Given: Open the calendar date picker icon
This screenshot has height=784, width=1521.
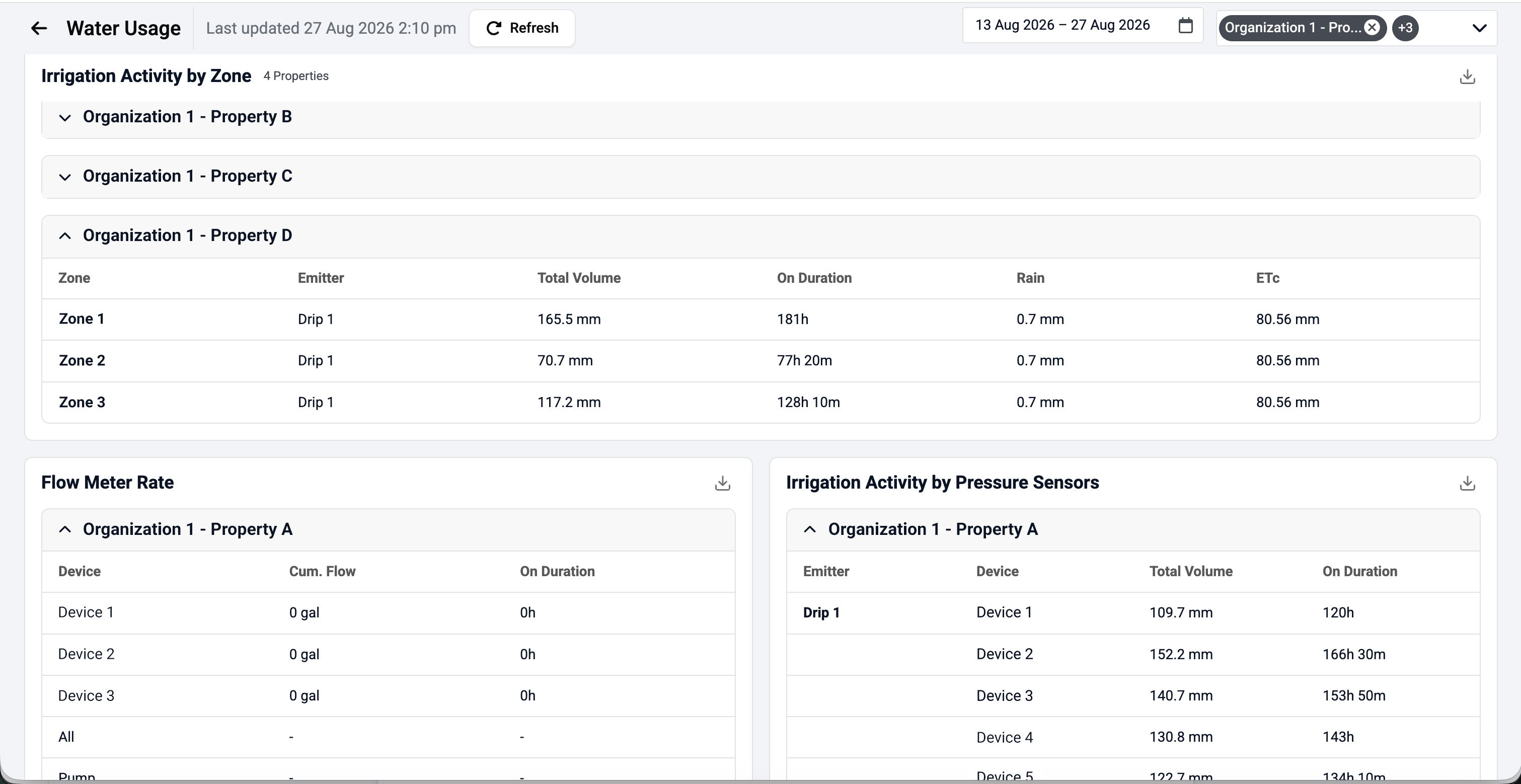Looking at the screenshot, I should click(1185, 25).
